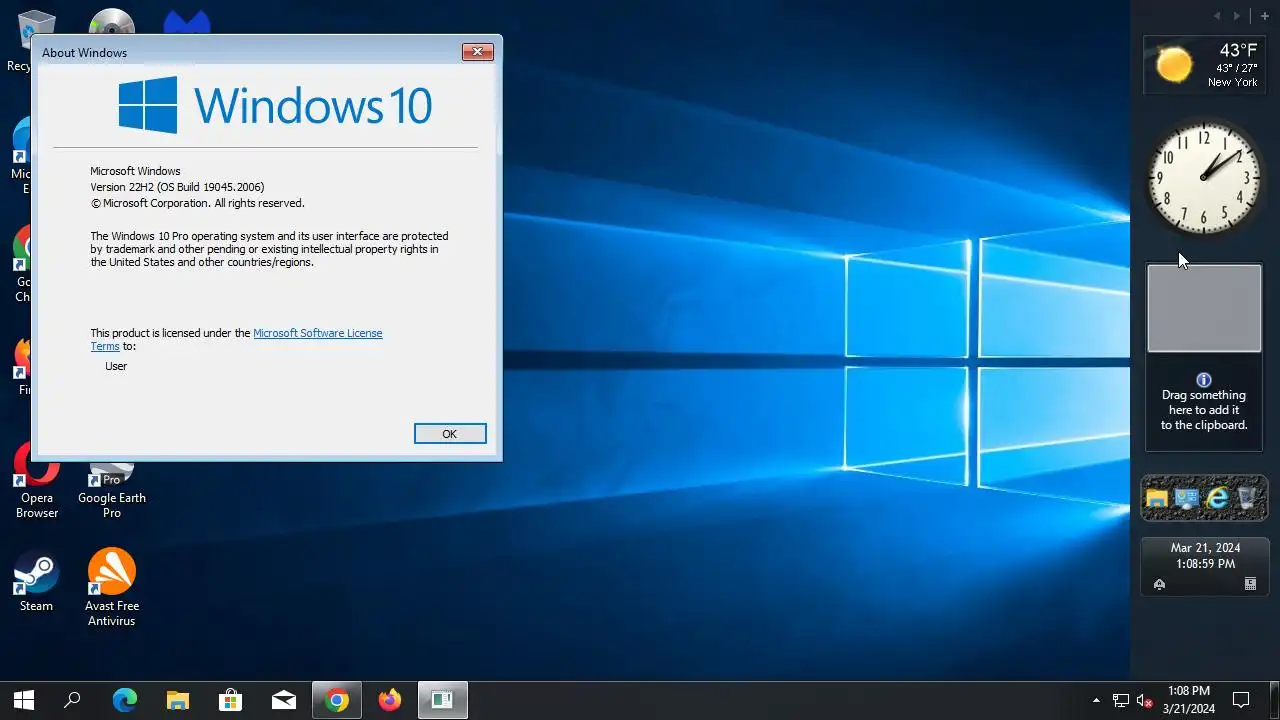Select the About Windows taskbar button
Screen dimensions: 1280x720
(x=443, y=700)
